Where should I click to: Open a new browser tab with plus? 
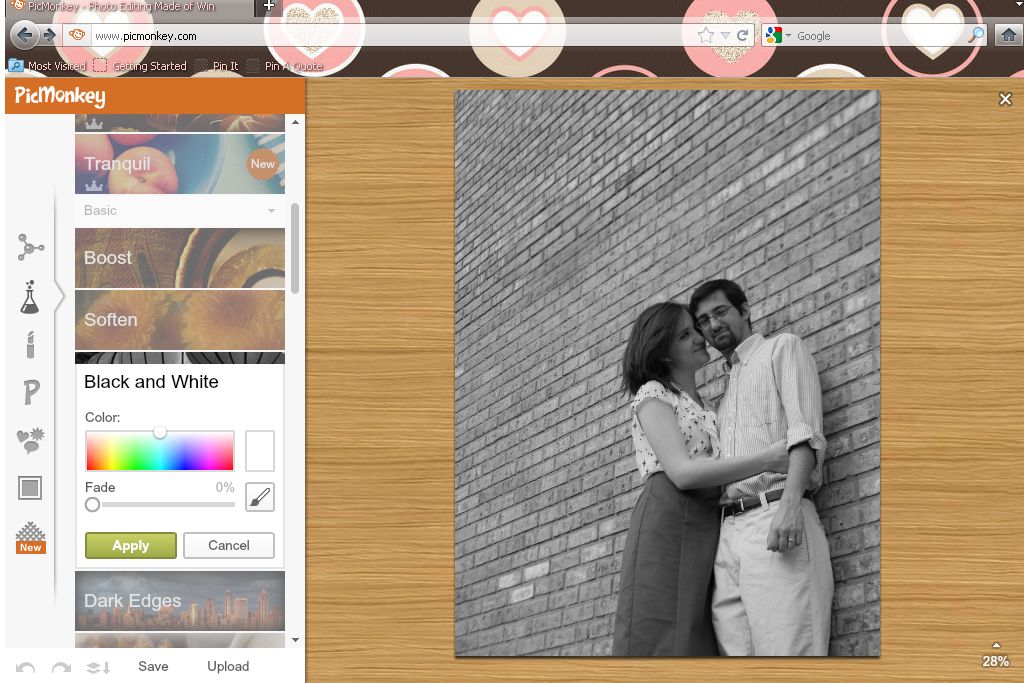[x=268, y=7]
